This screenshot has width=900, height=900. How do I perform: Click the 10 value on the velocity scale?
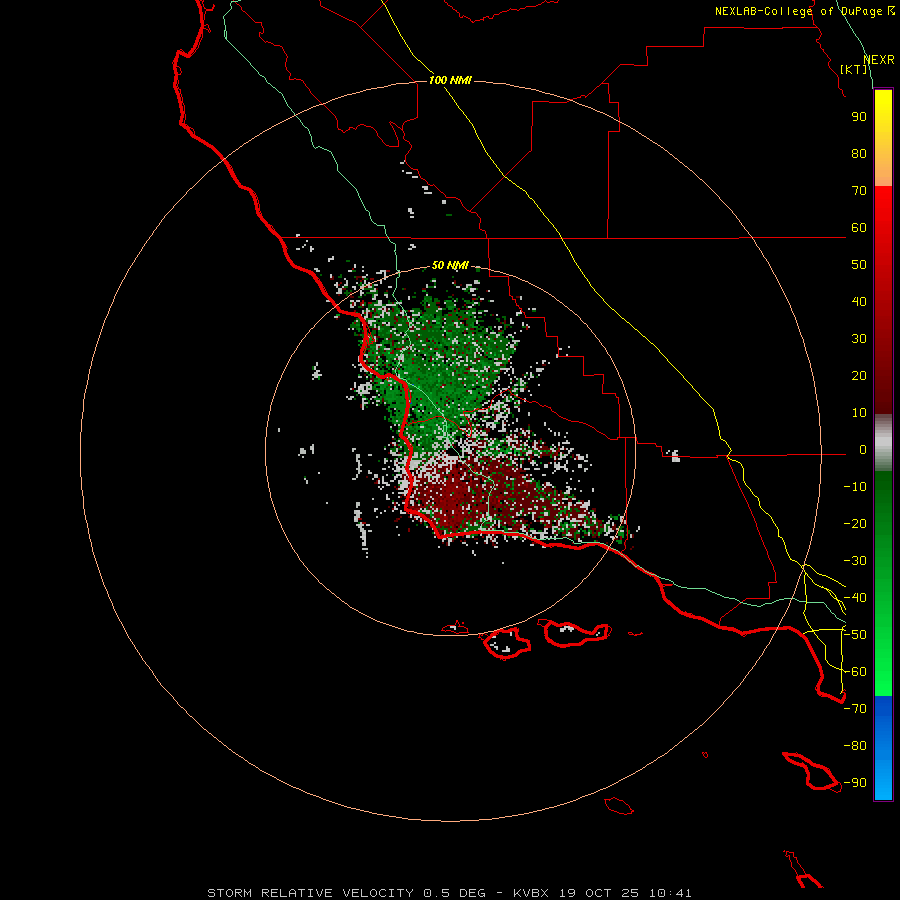tap(859, 413)
